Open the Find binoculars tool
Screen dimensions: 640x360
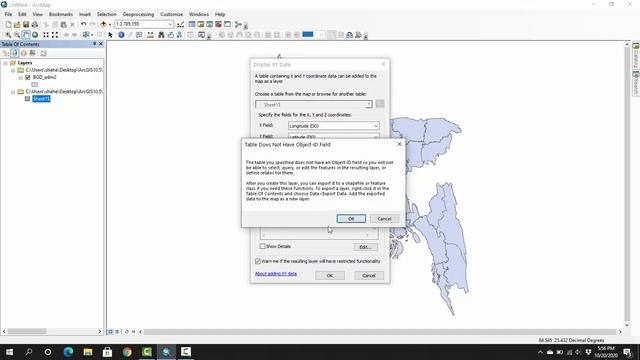[161, 35]
